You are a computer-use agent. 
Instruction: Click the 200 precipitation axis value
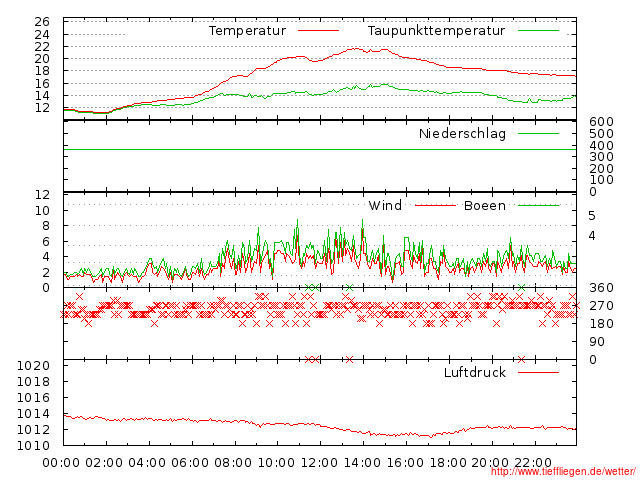pos(601,169)
